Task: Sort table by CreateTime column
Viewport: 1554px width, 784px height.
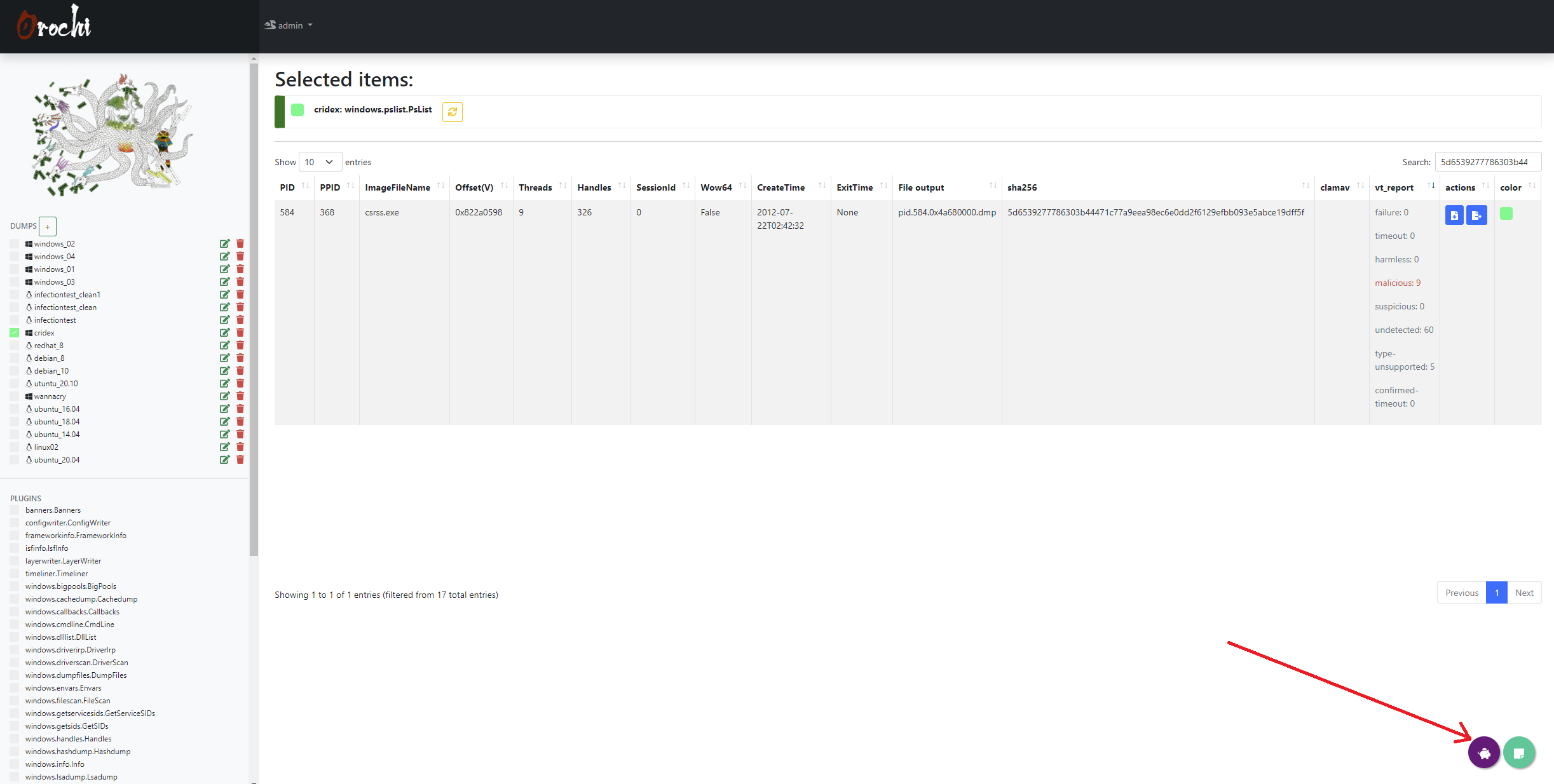Action: tap(791, 187)
